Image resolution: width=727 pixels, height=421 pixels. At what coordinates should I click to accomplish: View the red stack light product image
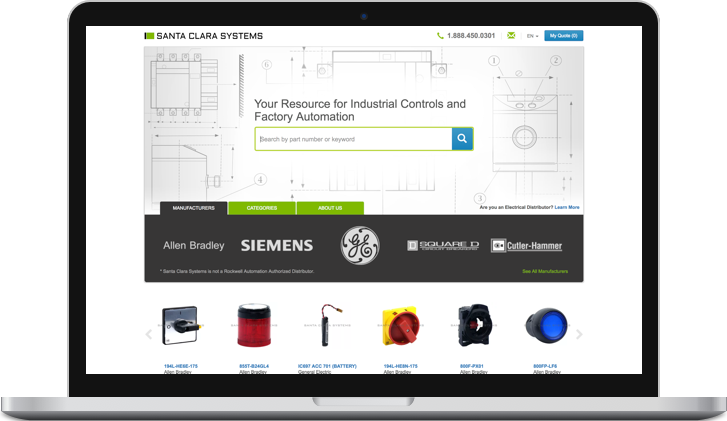(x=254, y=325)
